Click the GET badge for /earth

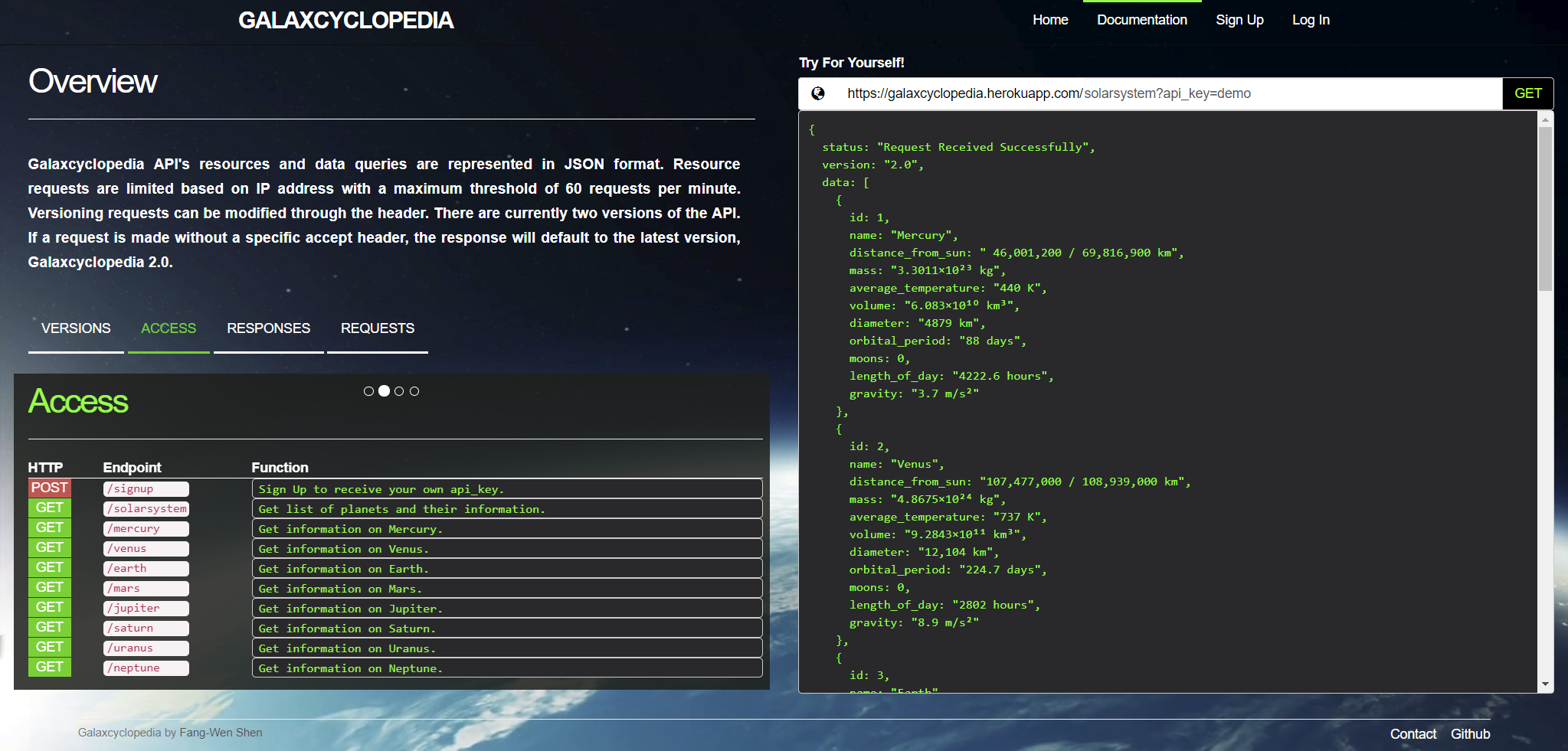tap(50, 567)
